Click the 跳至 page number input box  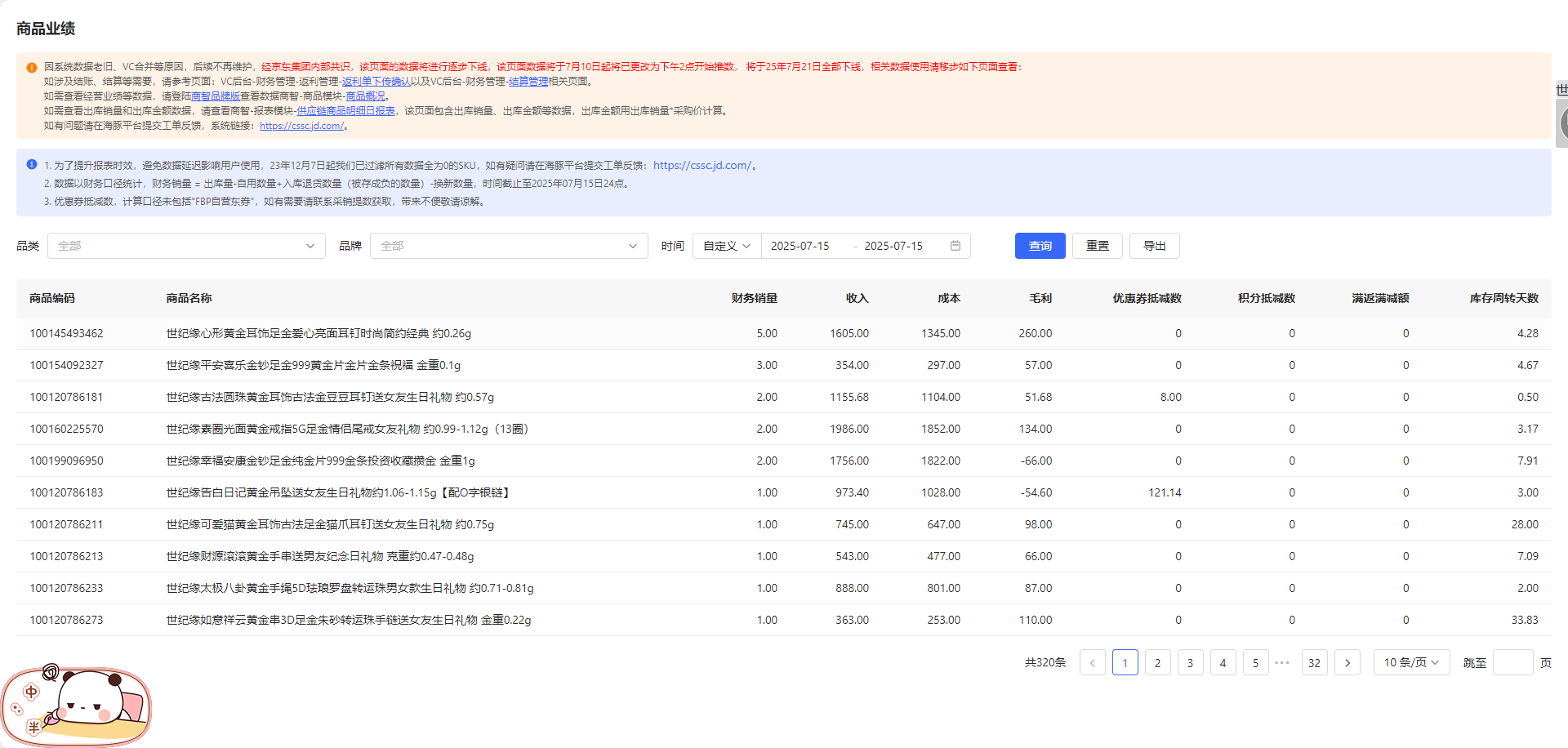(1512, 662)
